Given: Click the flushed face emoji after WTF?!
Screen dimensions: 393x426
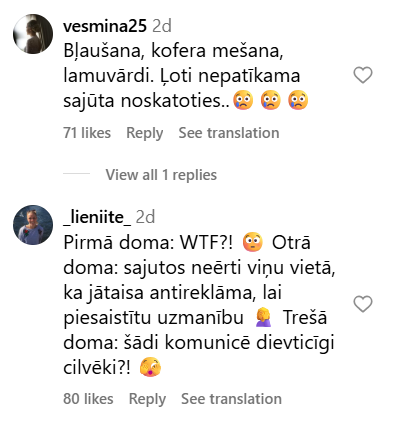Looking at the screenshot, I should 253,242.
